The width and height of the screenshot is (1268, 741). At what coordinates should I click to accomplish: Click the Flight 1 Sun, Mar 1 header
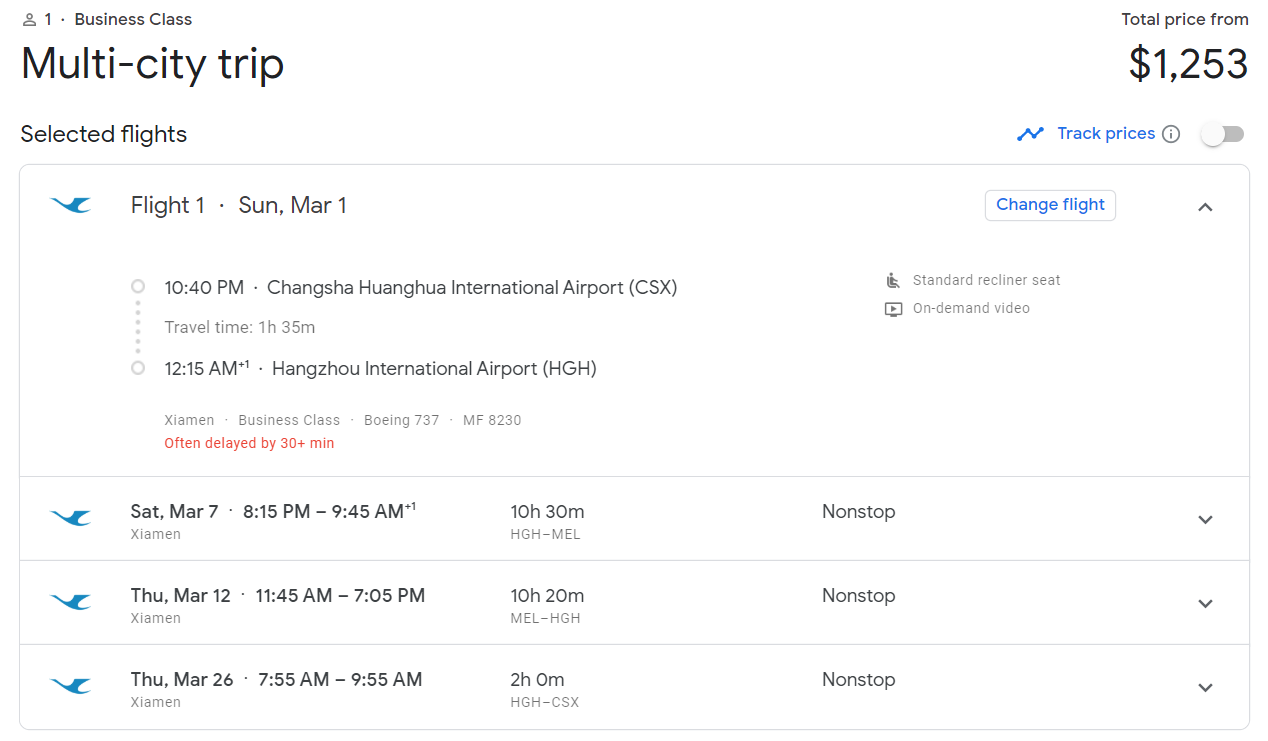coord(239,206)
